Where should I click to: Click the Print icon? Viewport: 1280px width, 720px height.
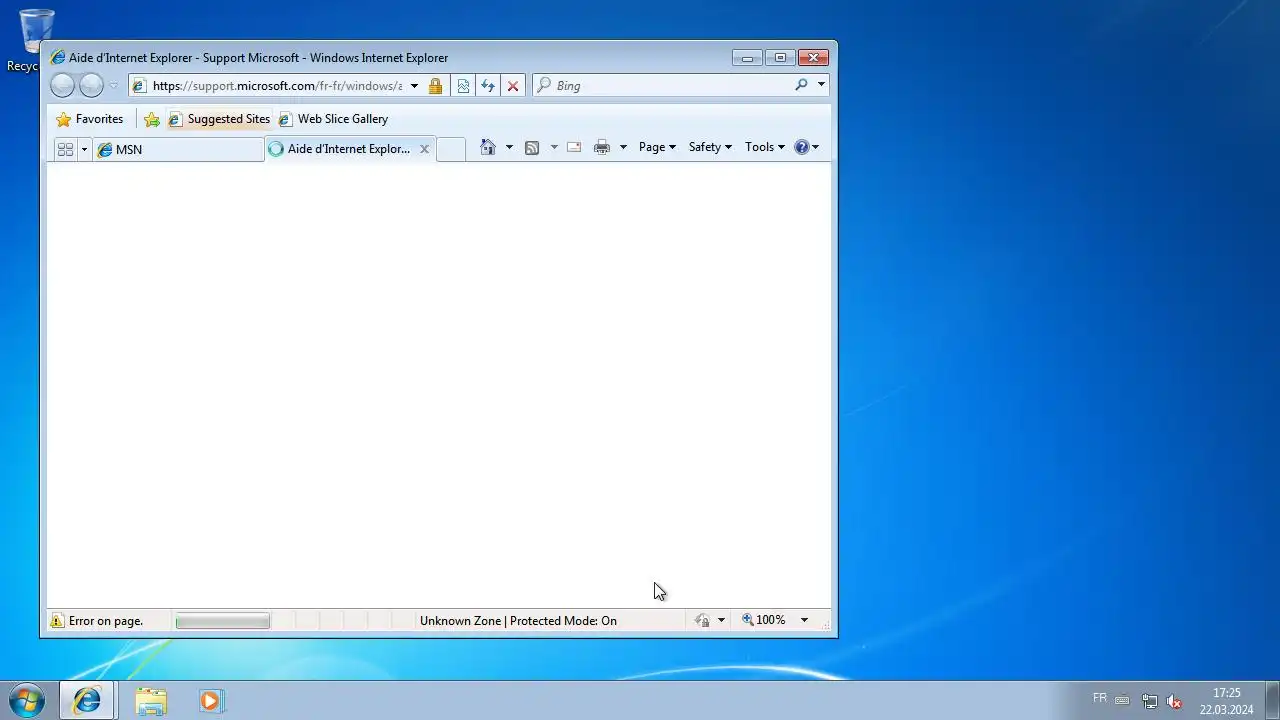click(601, 147)
